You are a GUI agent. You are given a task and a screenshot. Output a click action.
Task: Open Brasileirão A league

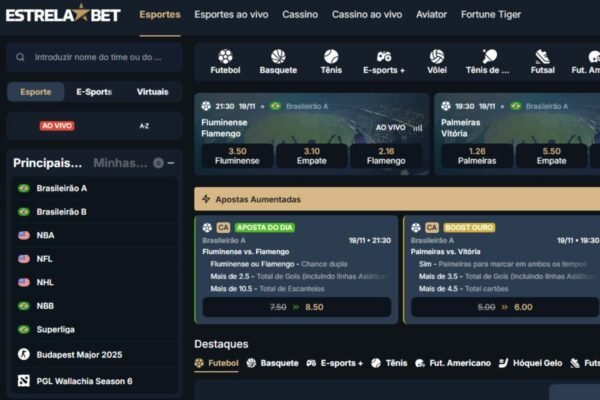94,188
